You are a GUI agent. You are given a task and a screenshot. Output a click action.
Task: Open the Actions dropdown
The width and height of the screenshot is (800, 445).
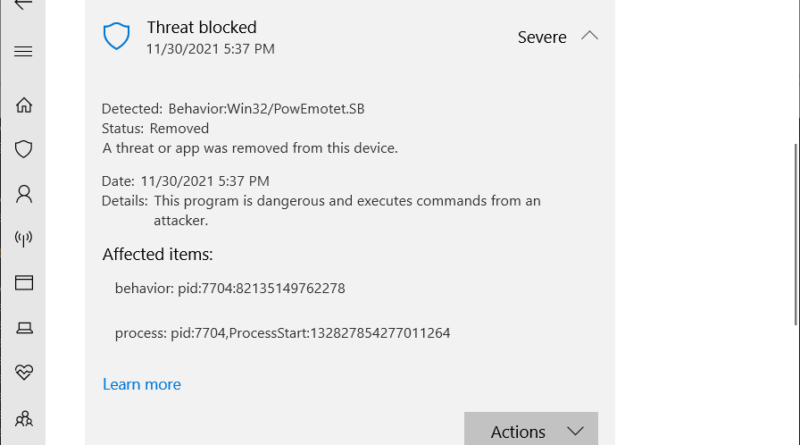(x=531, y=431)
